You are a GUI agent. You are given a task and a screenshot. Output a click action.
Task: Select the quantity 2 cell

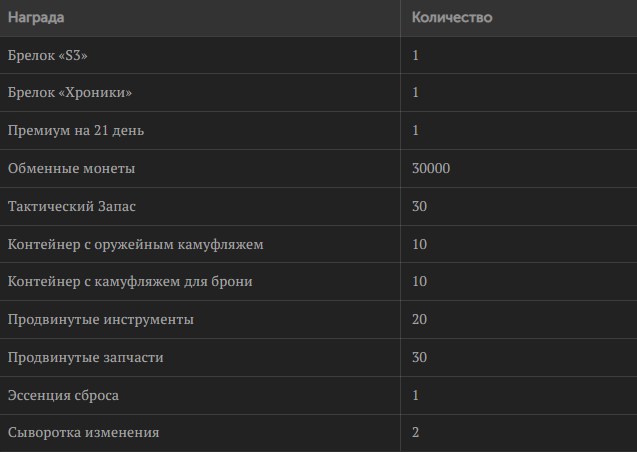point(519,433)
